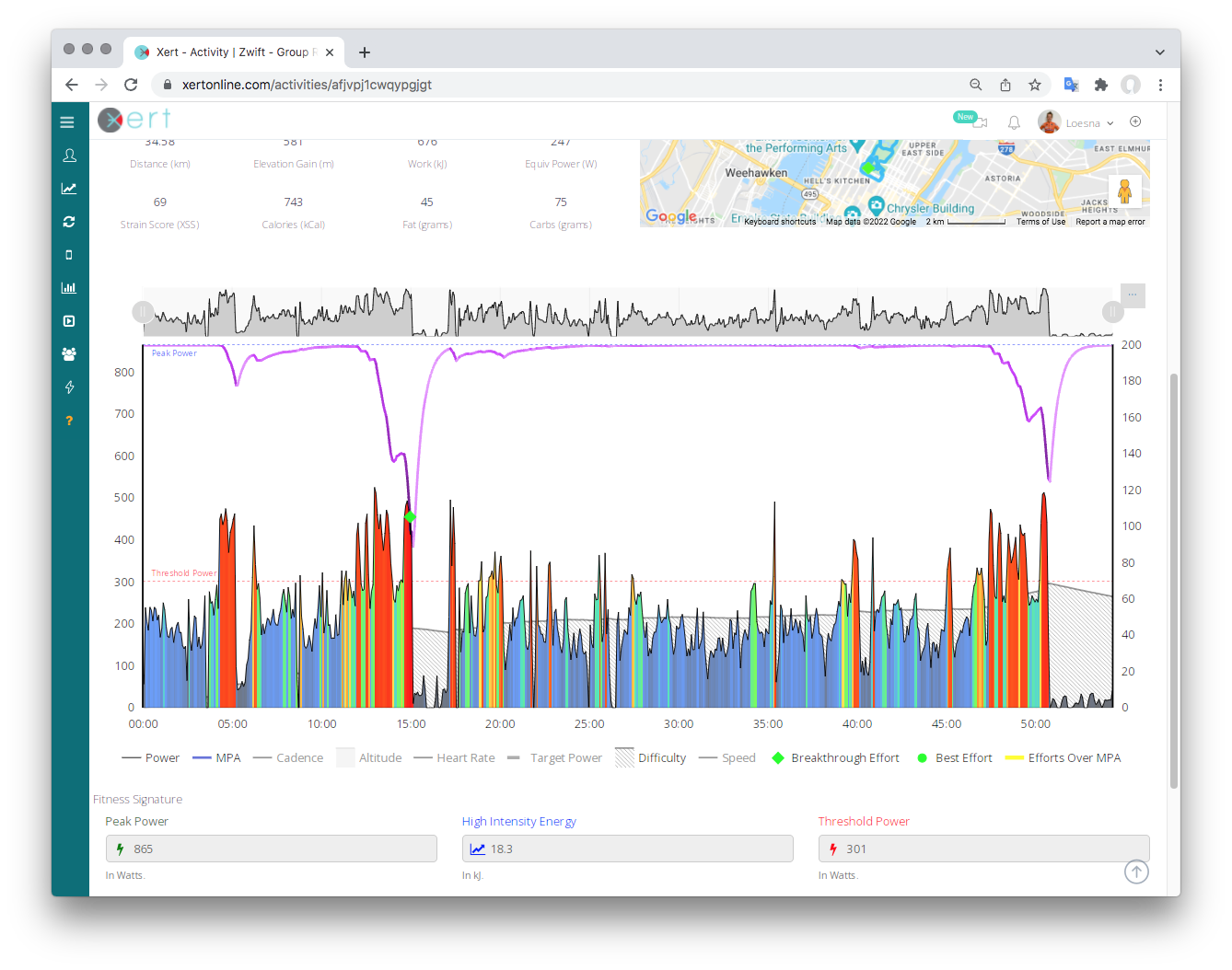Screen dimensions: 1232x970
Task: Open the progress line-chart sidebar icon
Action: click(69, 189)
